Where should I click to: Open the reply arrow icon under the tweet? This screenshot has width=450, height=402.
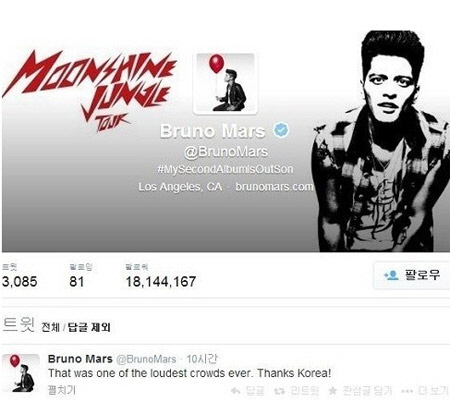[x=236, y=391]
